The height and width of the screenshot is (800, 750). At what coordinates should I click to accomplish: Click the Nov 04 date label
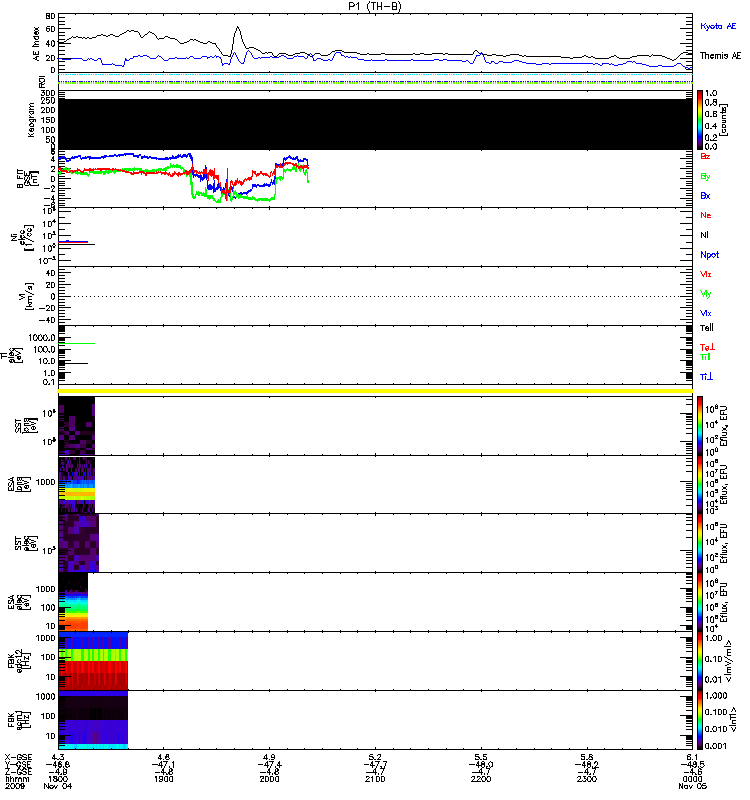[58, 786]
